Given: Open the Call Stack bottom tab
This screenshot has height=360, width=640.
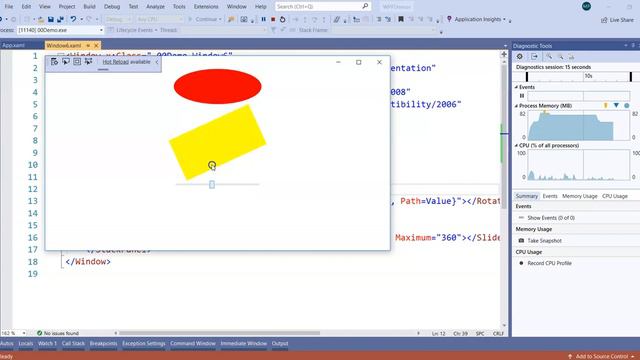Looking at the screenshot, I should [x=73, y=344].
